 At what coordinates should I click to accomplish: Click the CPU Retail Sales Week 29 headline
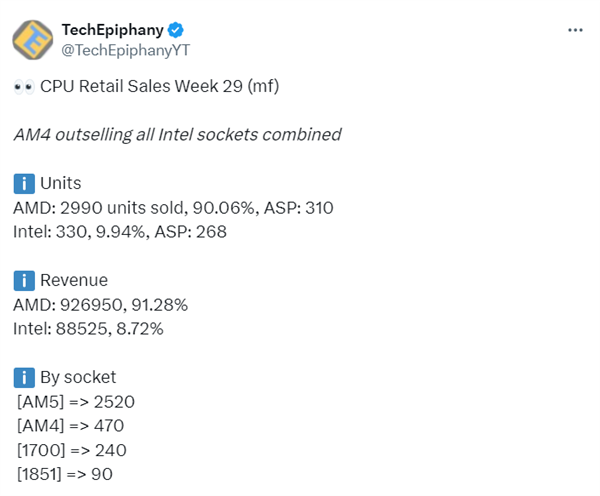[160, 87]
